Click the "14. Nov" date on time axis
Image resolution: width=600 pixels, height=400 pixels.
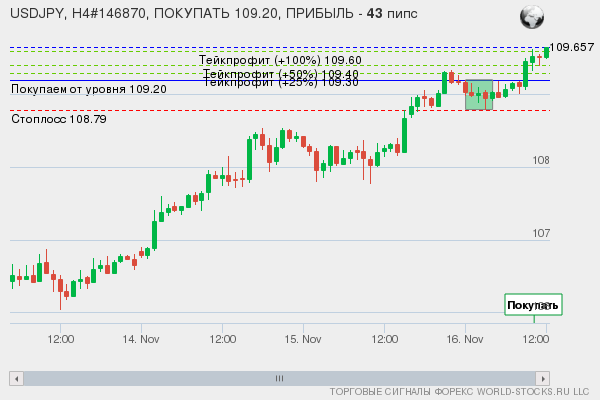pyautogui.click(x=141, y=340)
